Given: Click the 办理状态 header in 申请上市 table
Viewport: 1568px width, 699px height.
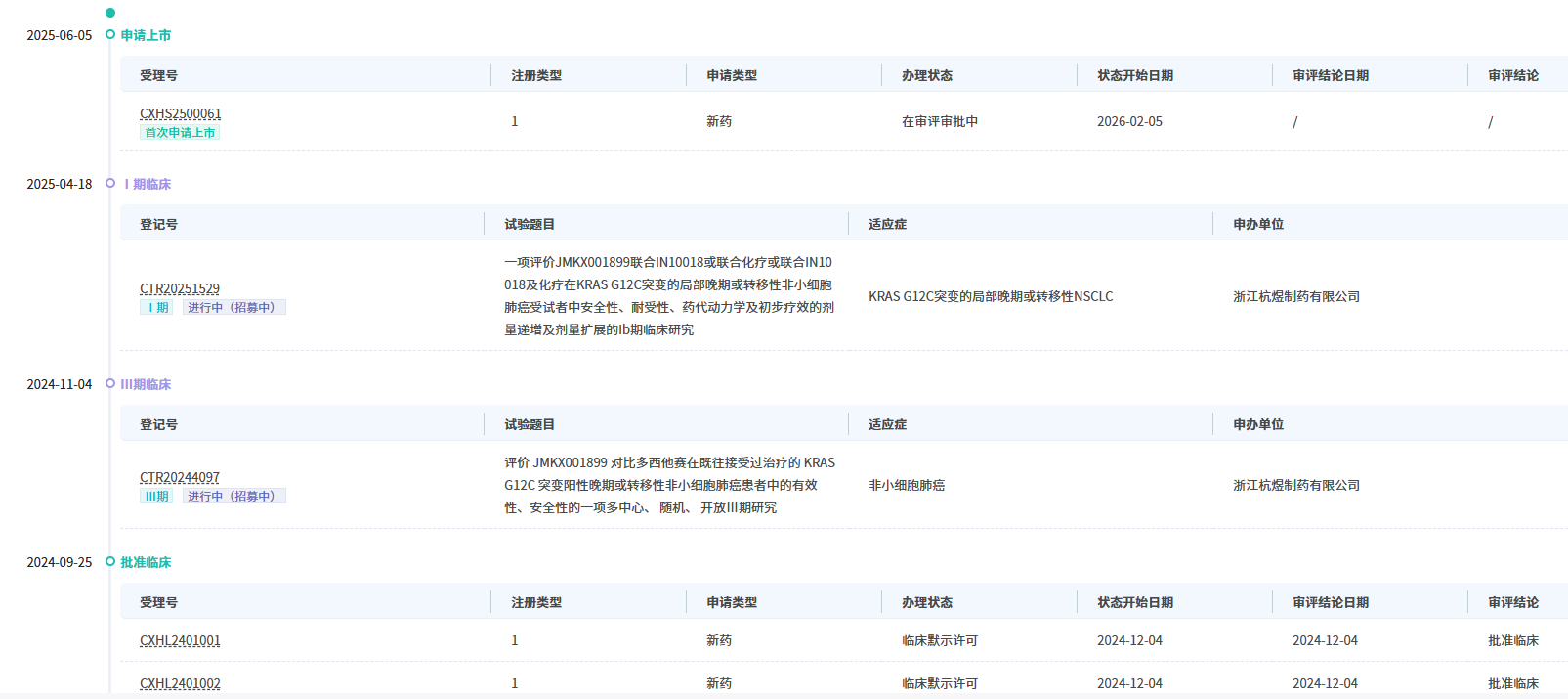Looking at the screenshot, I should point(927,75).
